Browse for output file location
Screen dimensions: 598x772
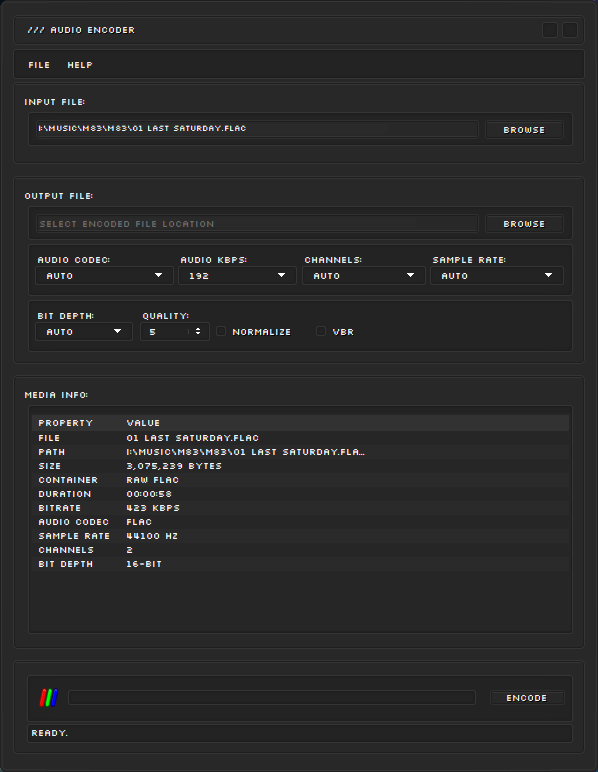point(524,224)
